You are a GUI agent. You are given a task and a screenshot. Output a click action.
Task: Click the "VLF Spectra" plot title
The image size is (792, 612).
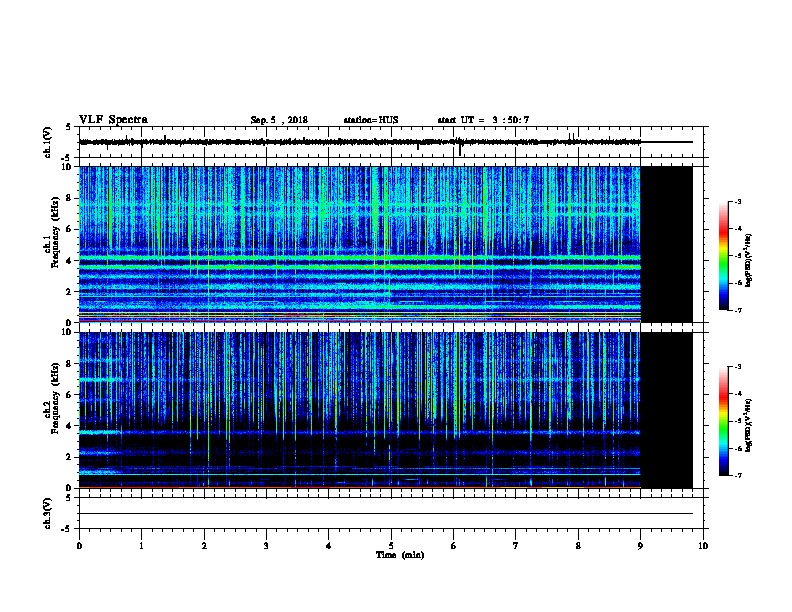pyautogui.click(x=113, y=120)
